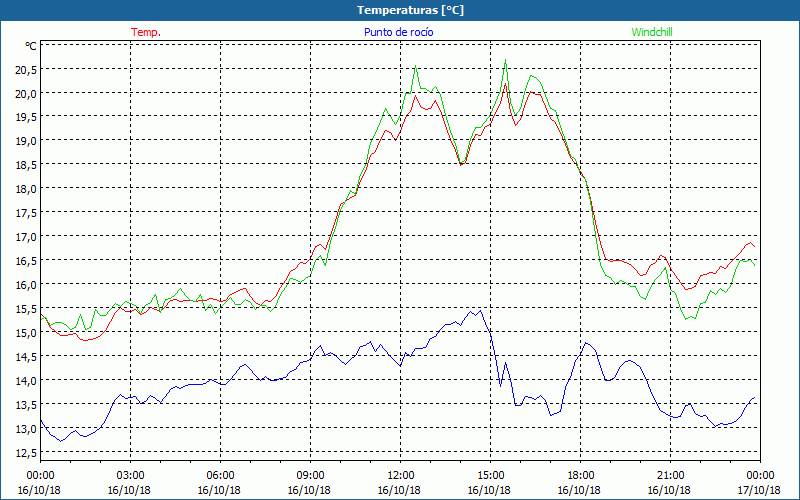Click the blue dew point peak before 15:00
This screenshot has width=800, height=500.
click(480, 311)
